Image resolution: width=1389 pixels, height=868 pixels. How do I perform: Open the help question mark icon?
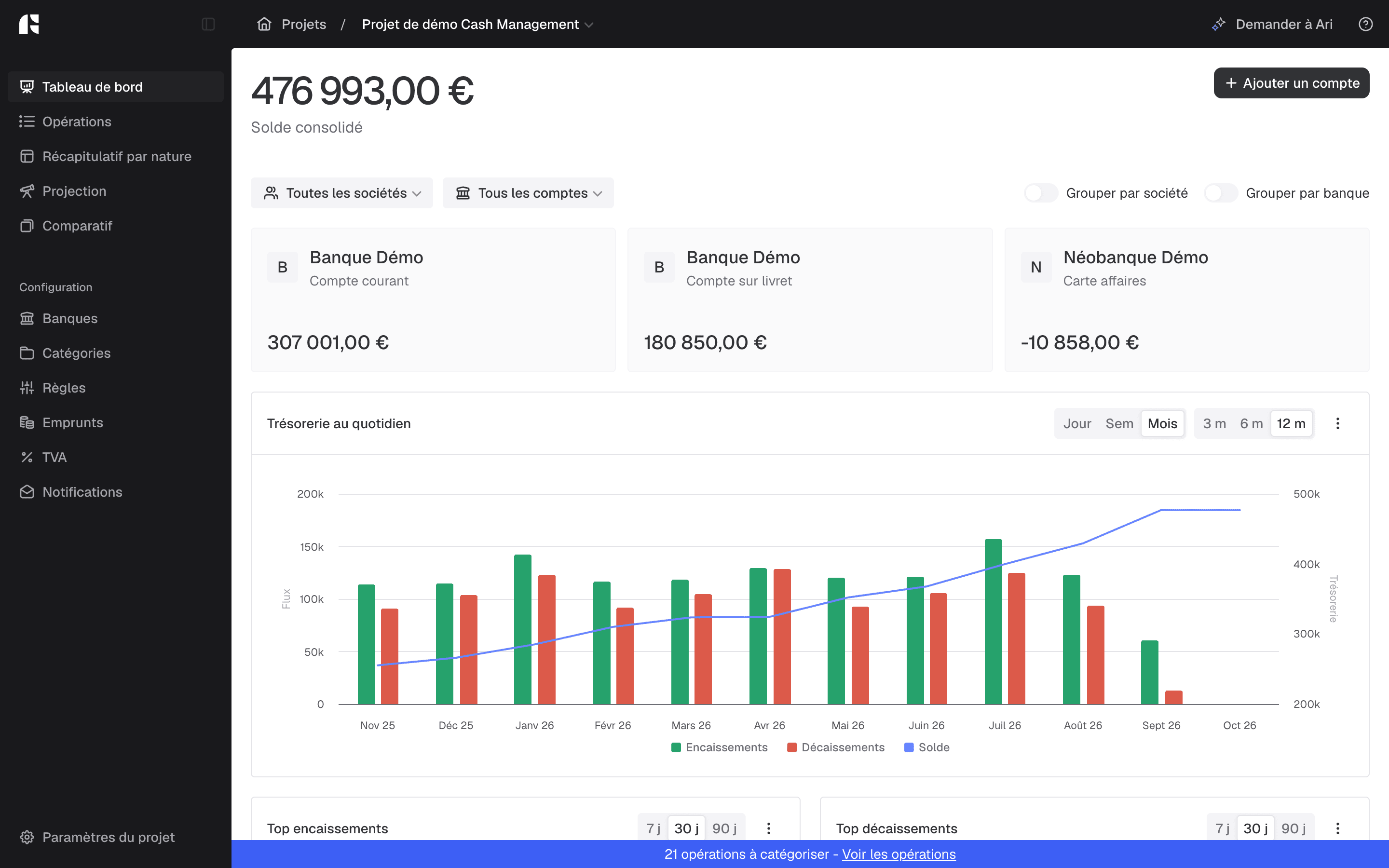click(x=1365, y=24)
